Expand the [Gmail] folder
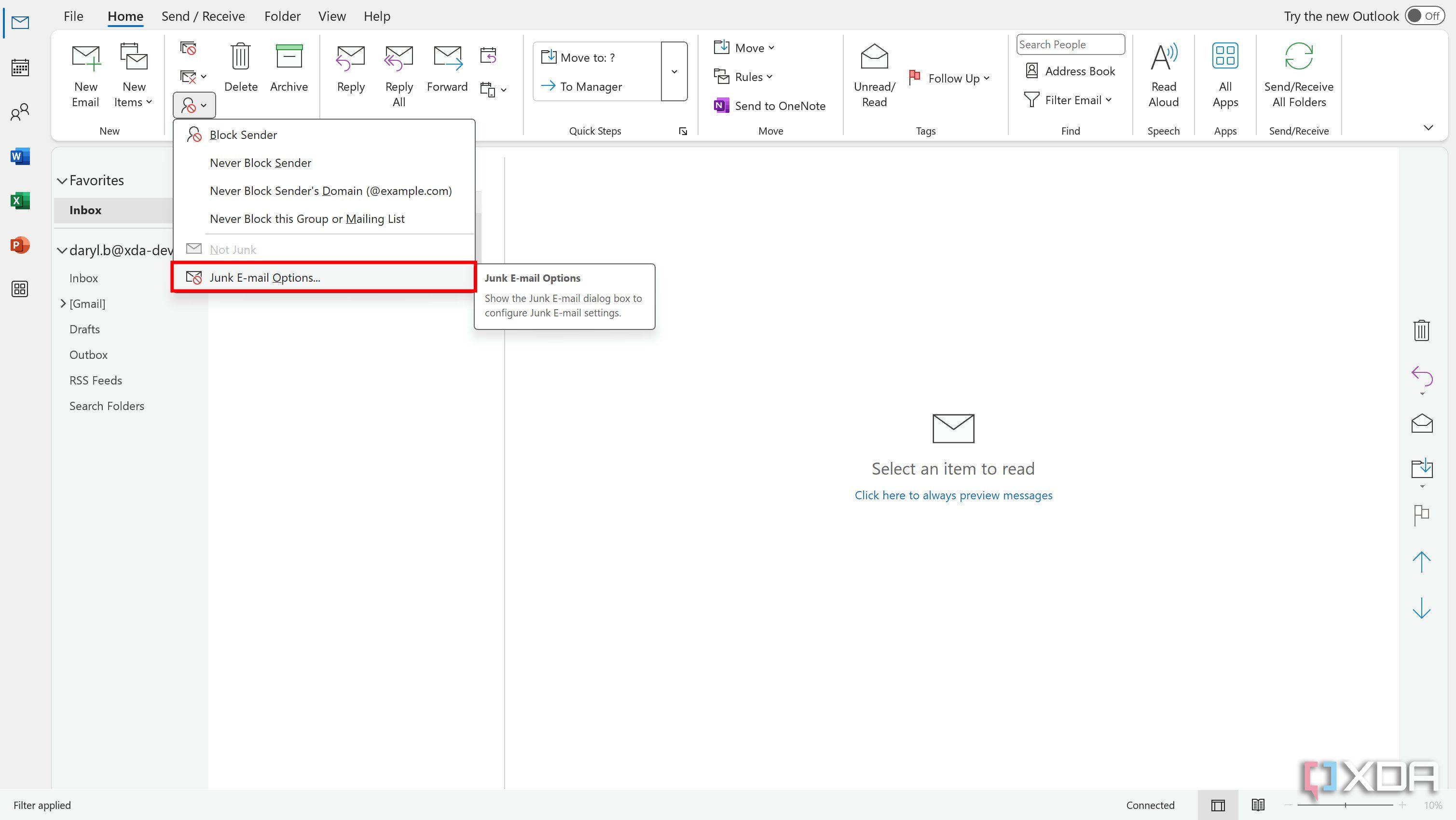1456x820 pixels. 63,303
